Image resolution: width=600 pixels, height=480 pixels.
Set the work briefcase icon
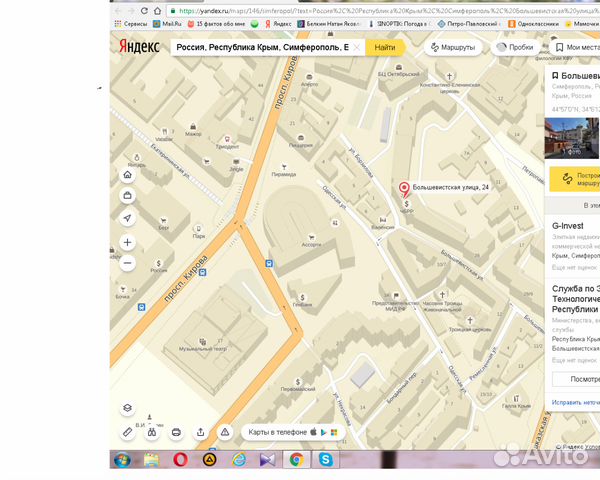tap(127, 196)
